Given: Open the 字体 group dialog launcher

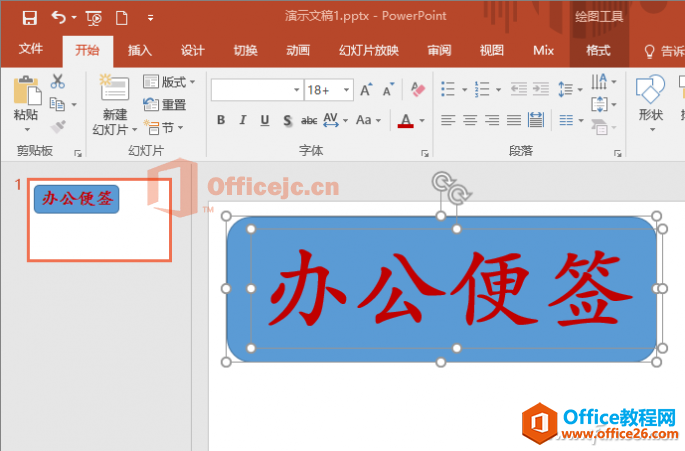Looking at the screenshot, I should pos(425,153).
